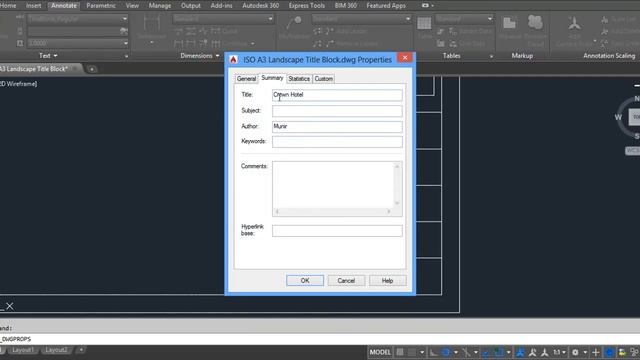Click the Title field containing Crown Hotel
This screenshot has height=360, width=640.
point(337,95)
